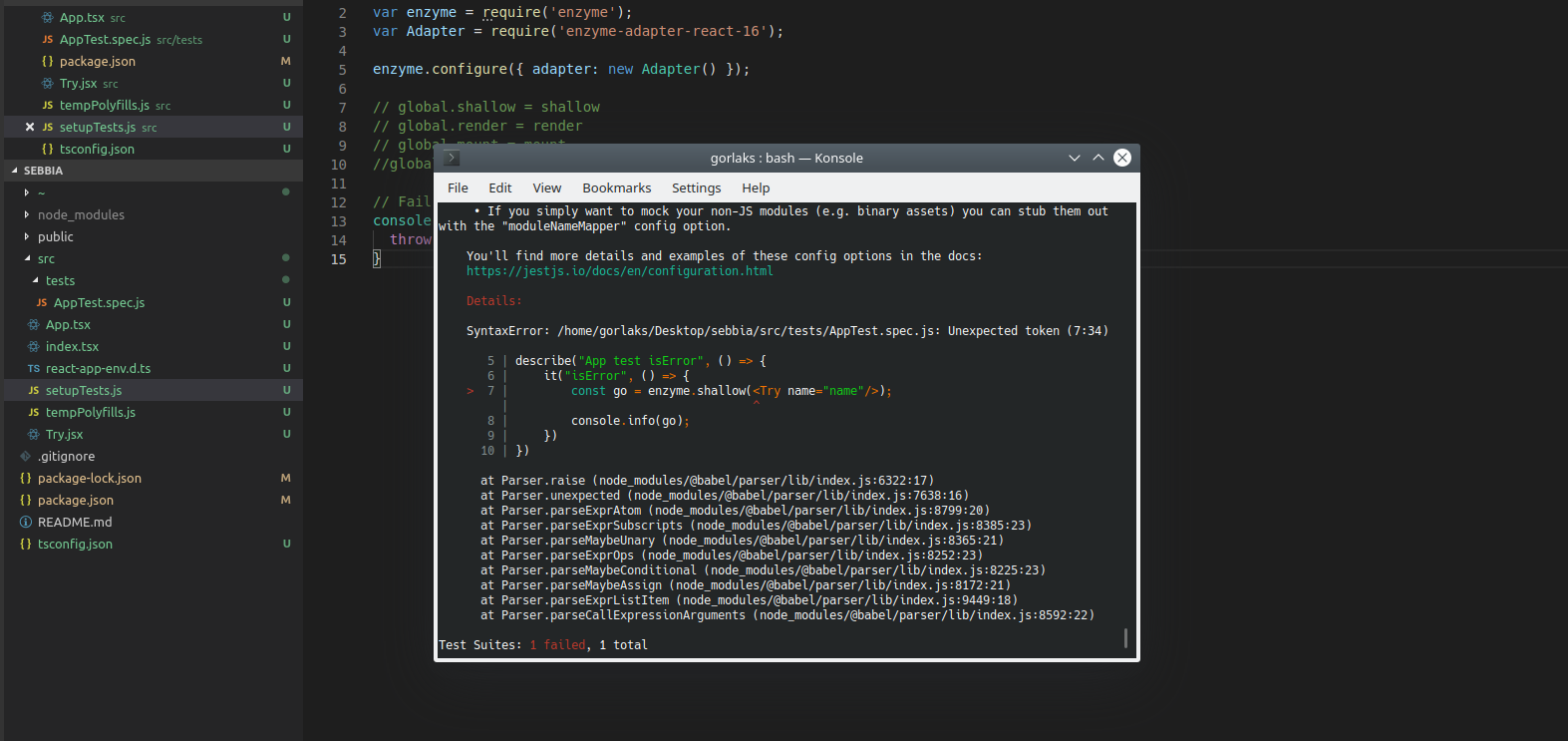Click React icon beside App.tsx in open editors

coord(48,17)
